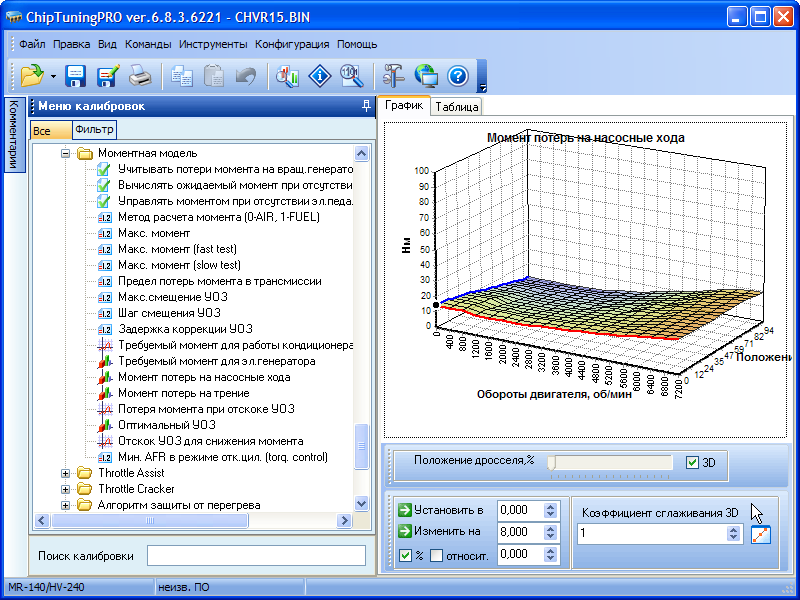Click the hex search magnifier icon
The height and width of the screenshot is (600, 800).
[351, 75]
